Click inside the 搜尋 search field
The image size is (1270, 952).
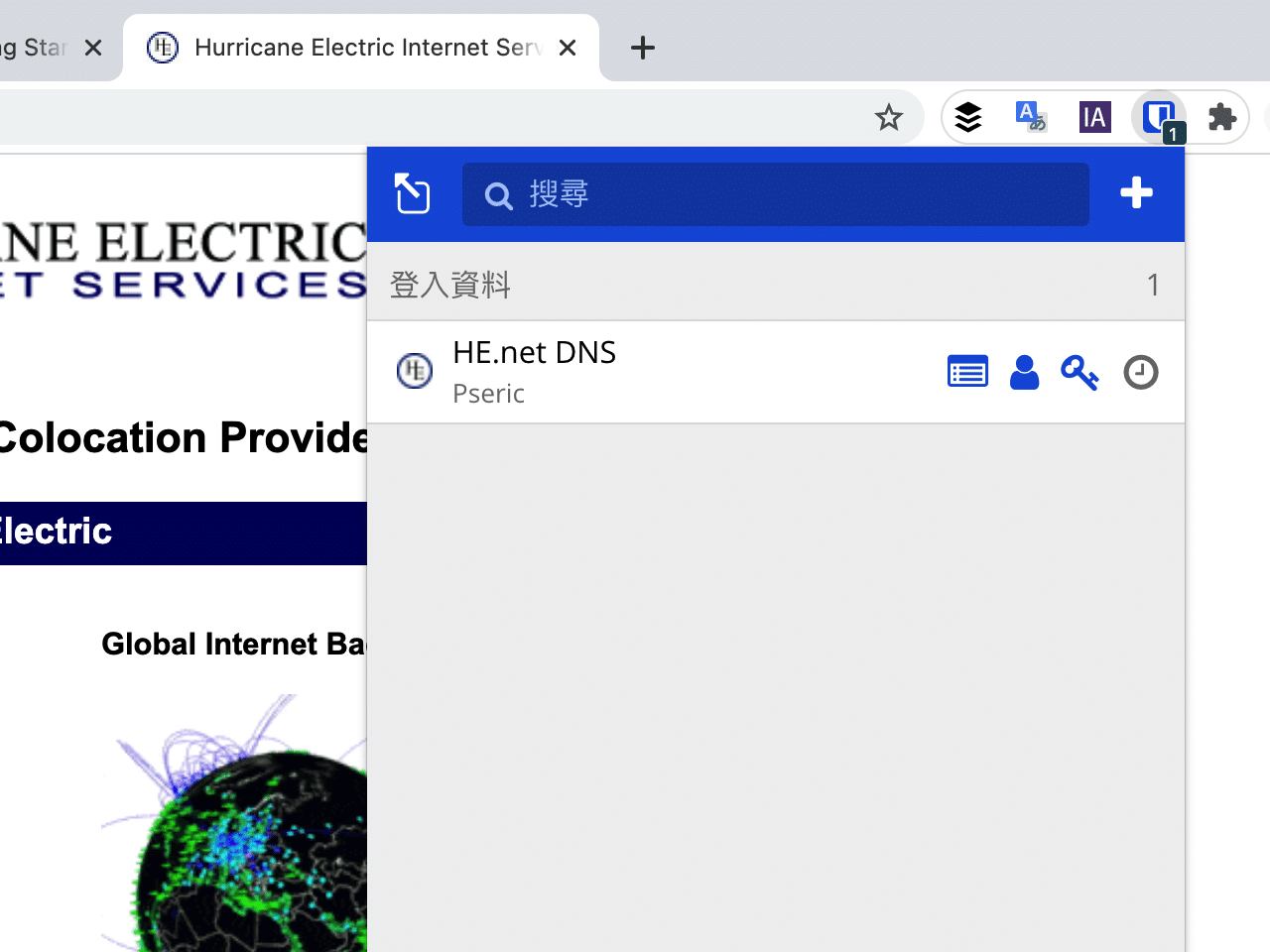pos(774,194)
